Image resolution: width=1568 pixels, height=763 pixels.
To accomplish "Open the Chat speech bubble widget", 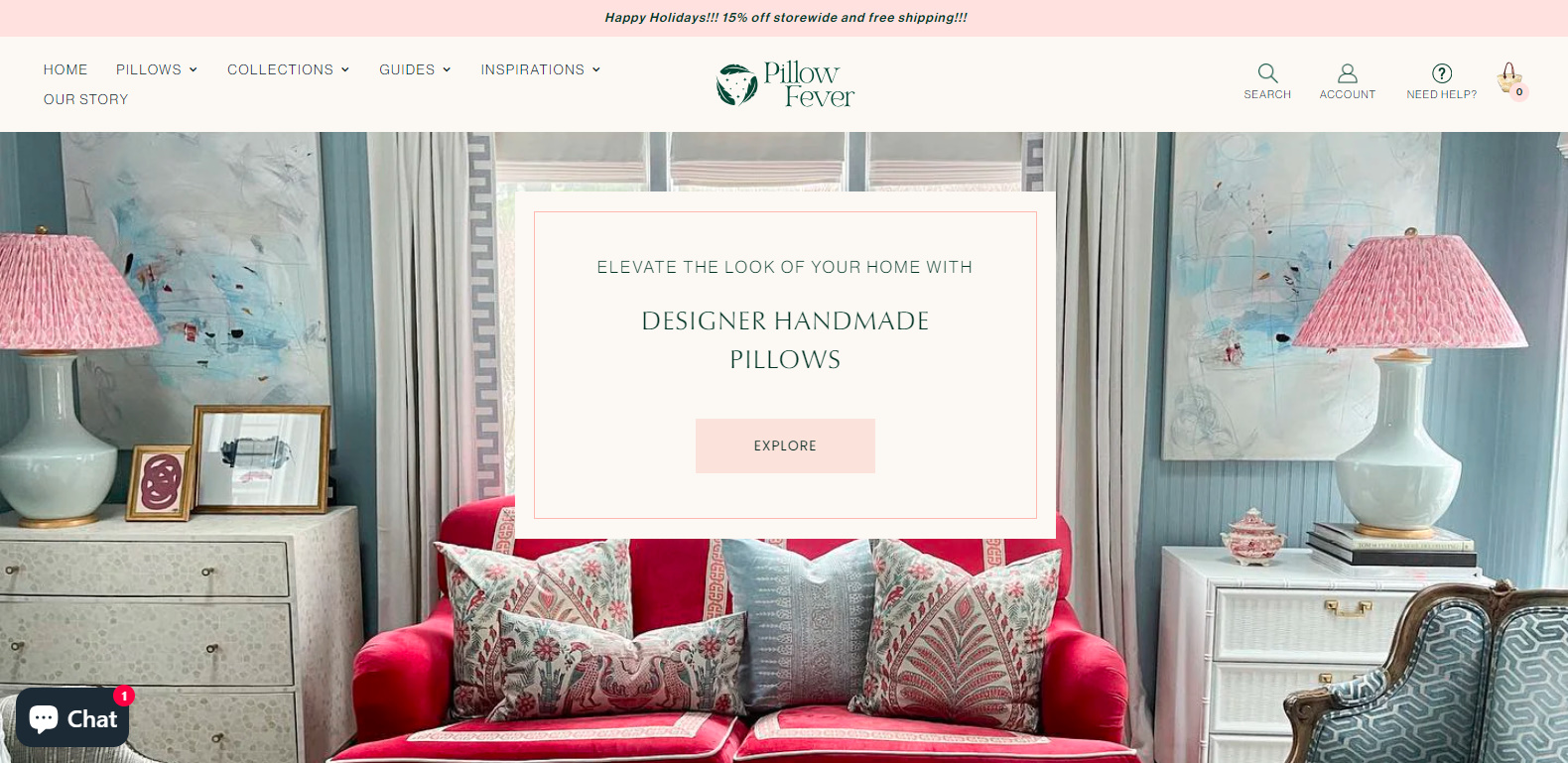I will [x=72, y=717].
